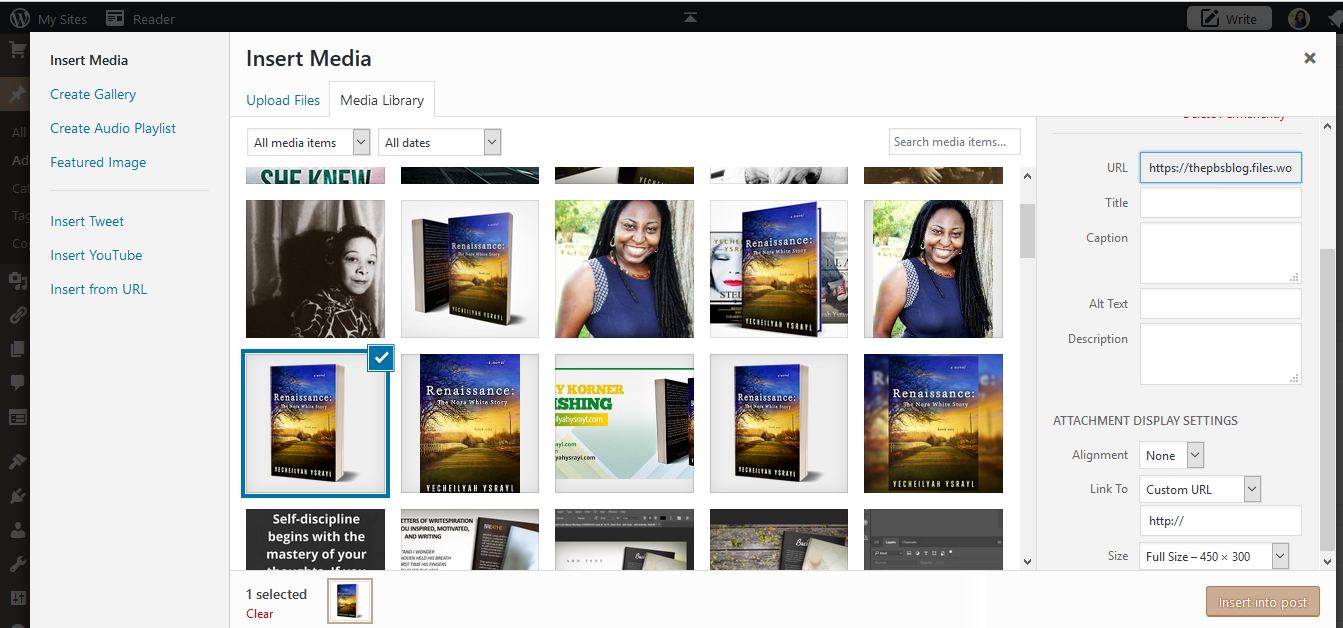
Task: Click the Posts pushpin icon in sidebar
Action: pos(17,94)
